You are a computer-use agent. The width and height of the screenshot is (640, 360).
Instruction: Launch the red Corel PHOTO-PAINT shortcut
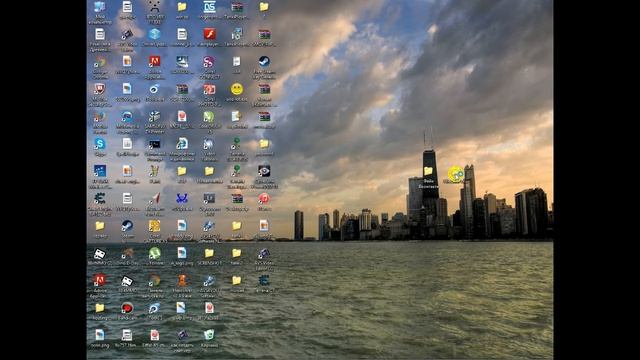coord(209,89)
